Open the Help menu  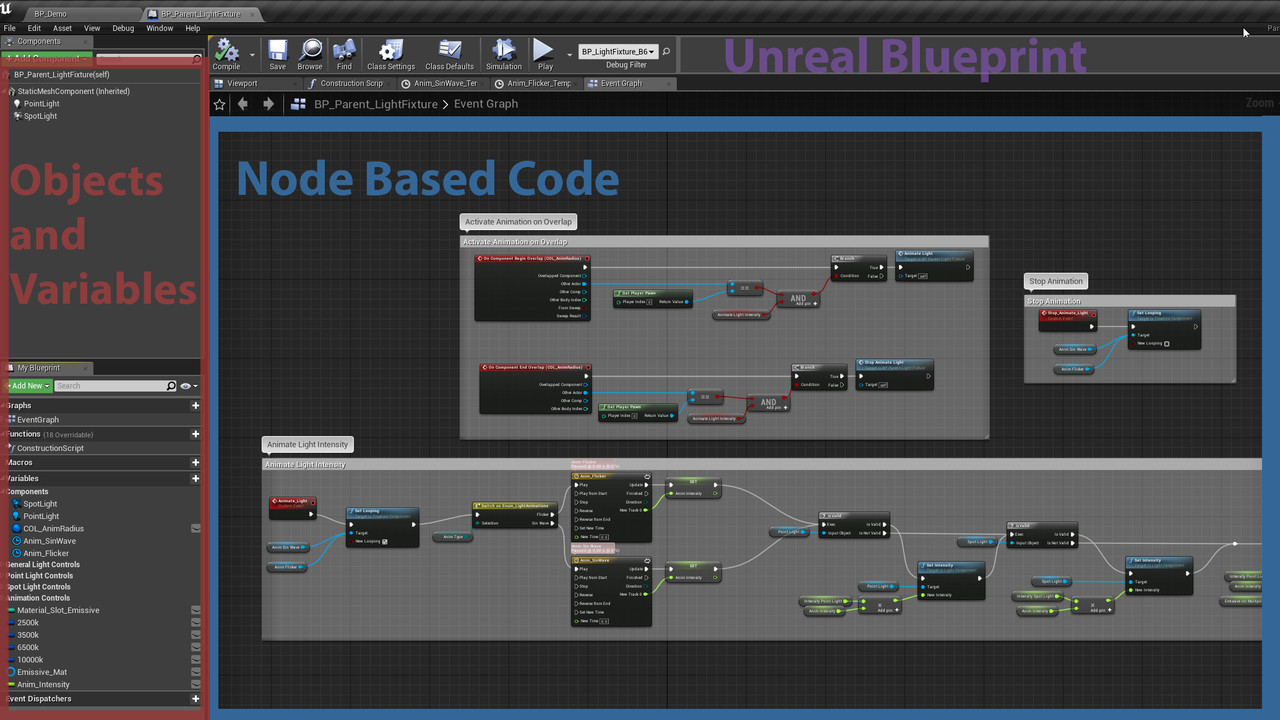[193, 28]
